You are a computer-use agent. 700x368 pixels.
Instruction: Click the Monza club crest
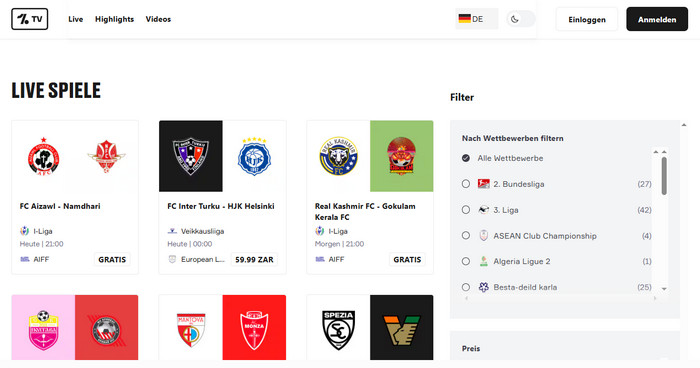(x=254, y=330)
